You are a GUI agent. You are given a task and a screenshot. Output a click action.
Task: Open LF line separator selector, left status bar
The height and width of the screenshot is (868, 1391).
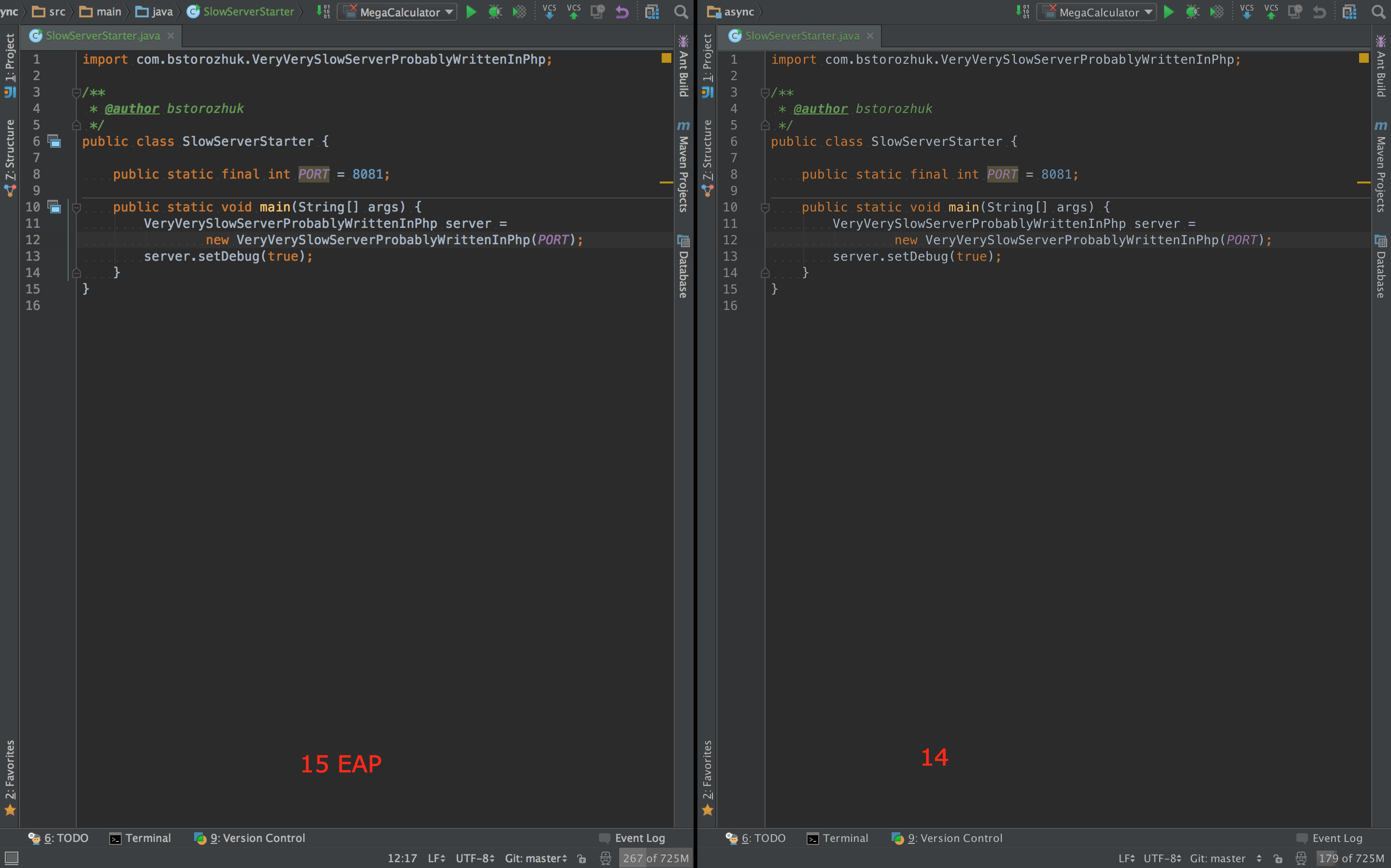[436, 858]
